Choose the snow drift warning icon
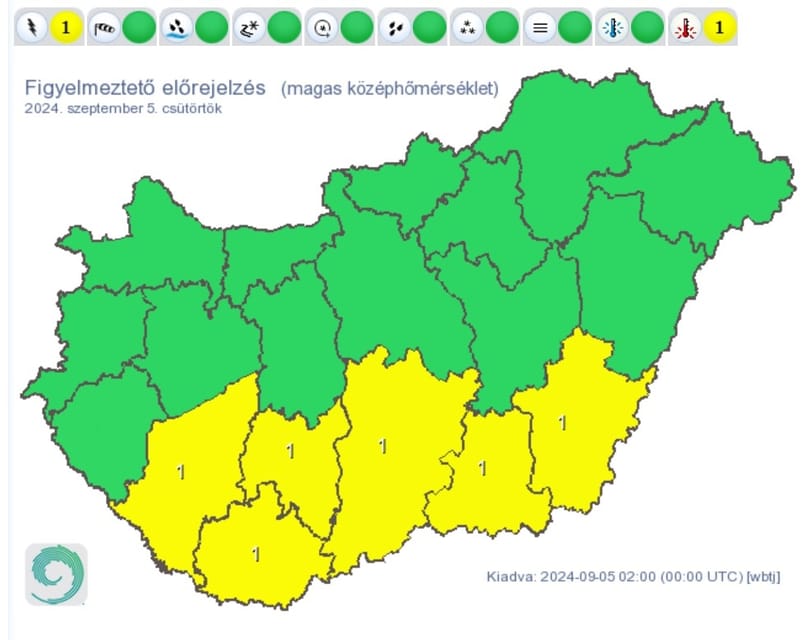The width and height of the screenshot is (810, 640). (250, 27)
